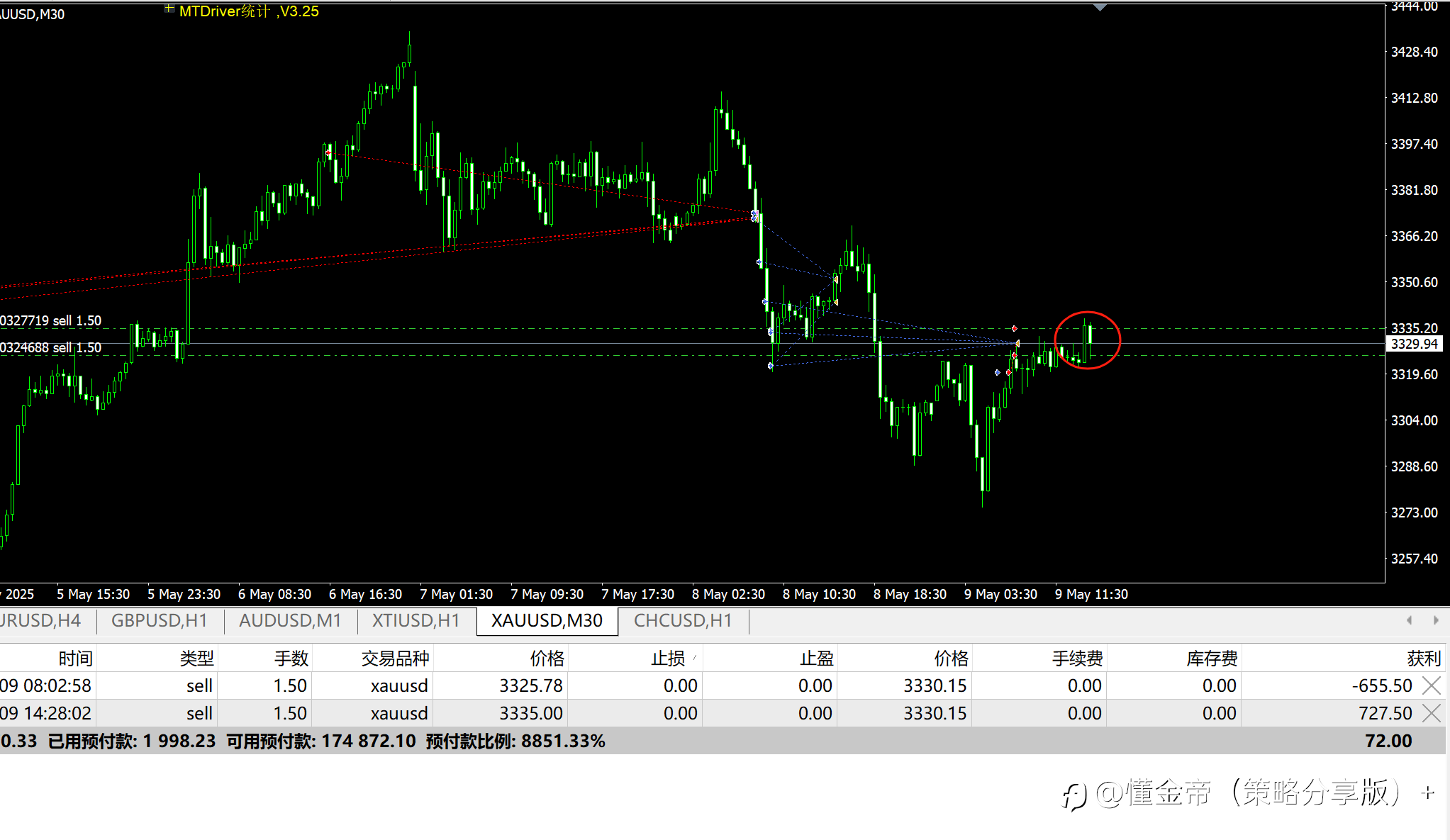Screen dimensions: 1450x840
Task: Open the XTIUSD,H1 chart tab
Action: [416, 620]
